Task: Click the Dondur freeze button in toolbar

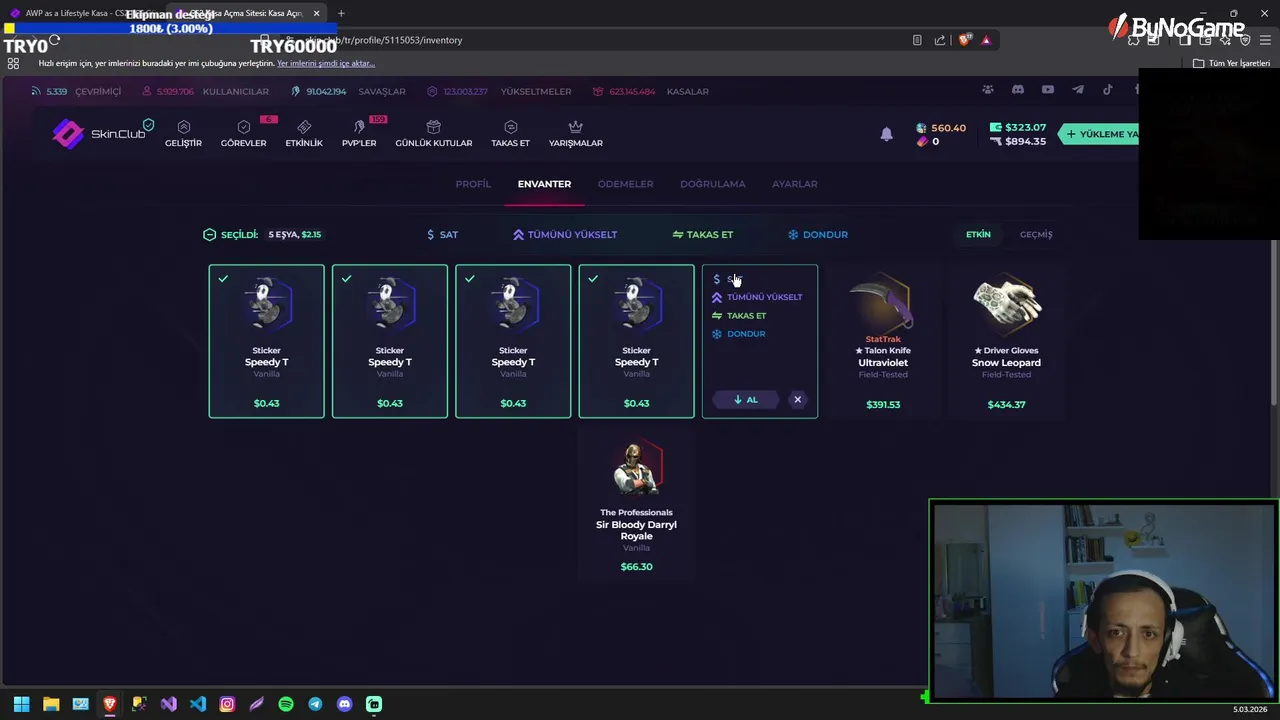Action: click(x=818, y=234)
